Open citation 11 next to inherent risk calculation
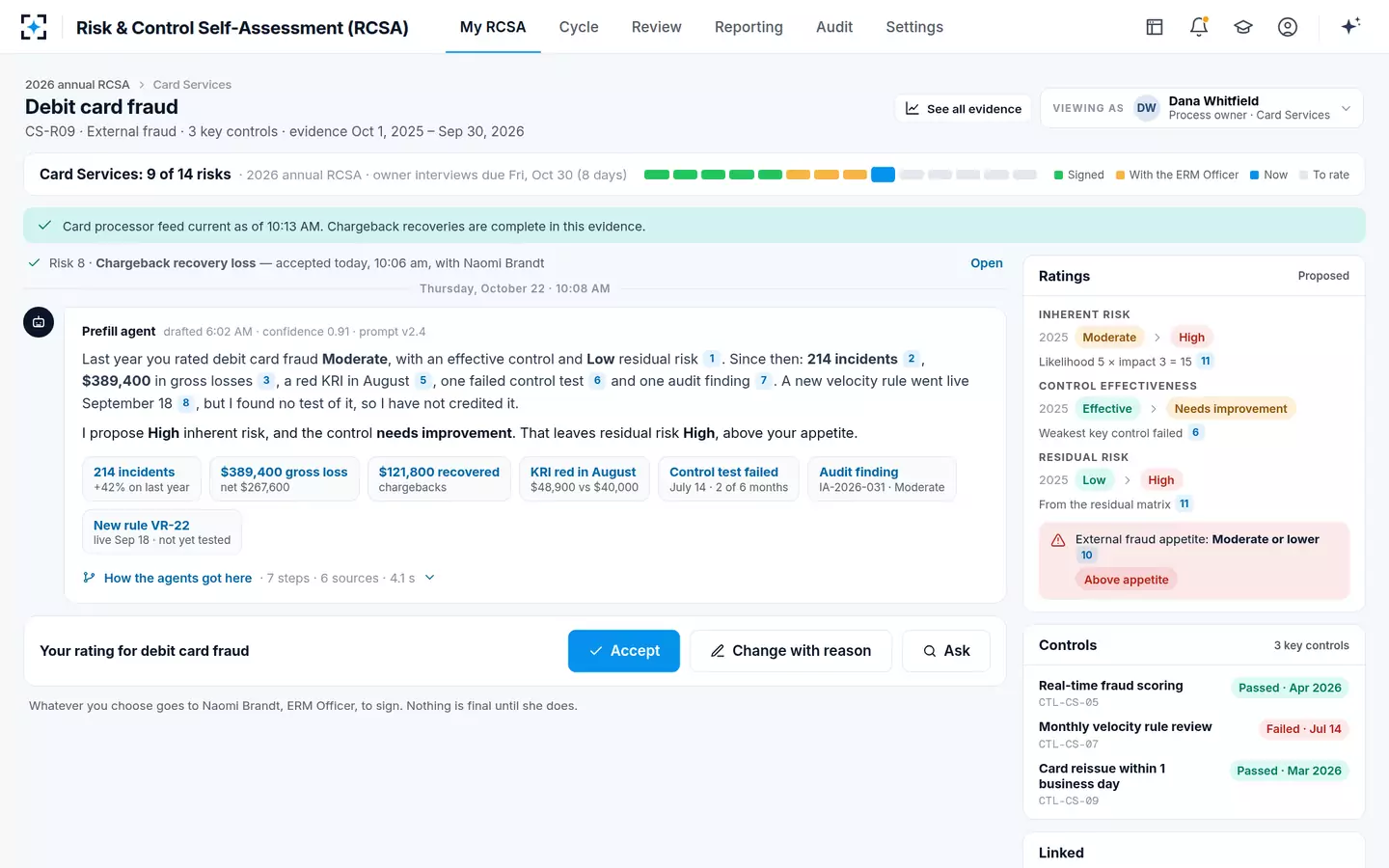Viewport: 1389px width, 868px height. [1206, 362]
